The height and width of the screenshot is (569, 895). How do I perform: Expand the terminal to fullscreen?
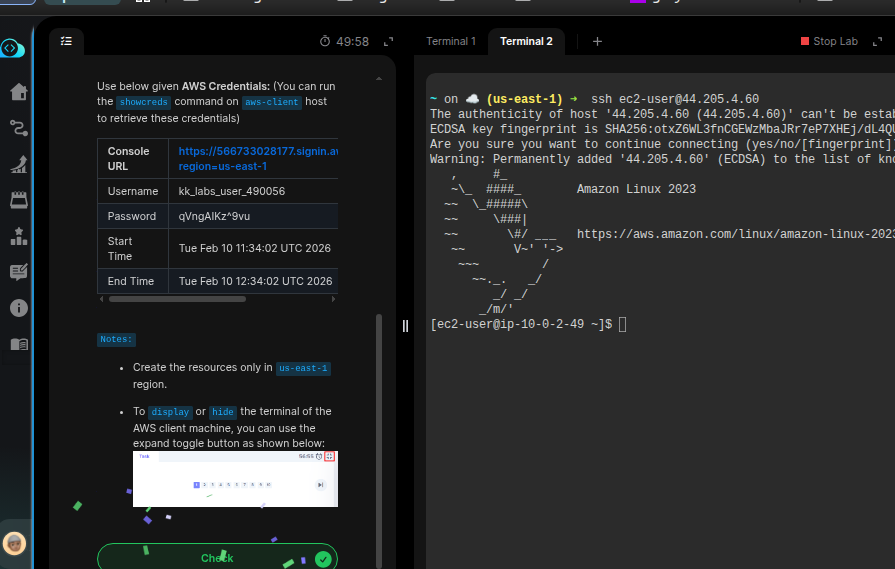coord(877,42)
